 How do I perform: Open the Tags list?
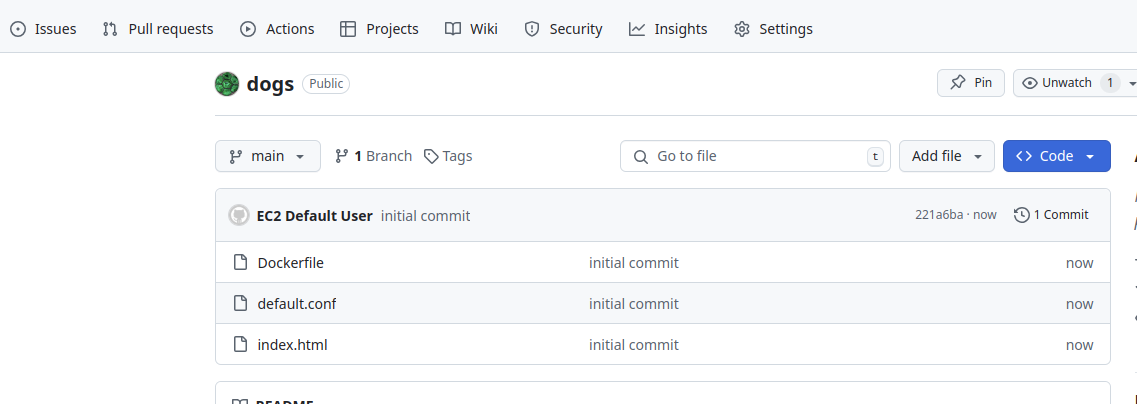(x=448, y=156)
